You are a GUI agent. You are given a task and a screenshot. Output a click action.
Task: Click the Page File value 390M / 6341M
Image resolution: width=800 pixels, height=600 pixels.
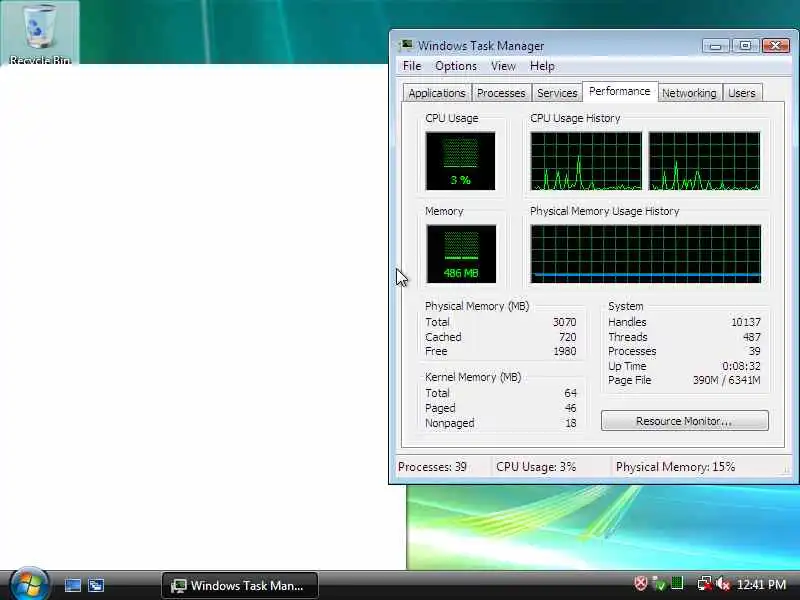pyautogui.click(x=727, y=380)
